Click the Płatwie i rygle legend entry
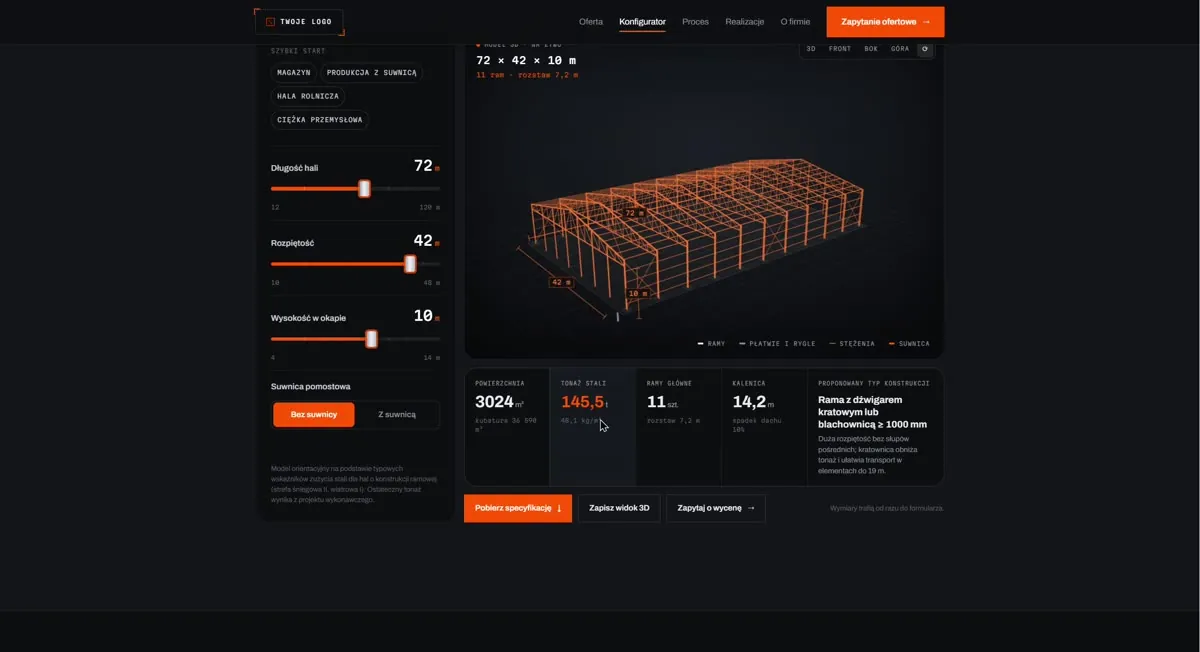1200x652 pixels. (778, 344)
